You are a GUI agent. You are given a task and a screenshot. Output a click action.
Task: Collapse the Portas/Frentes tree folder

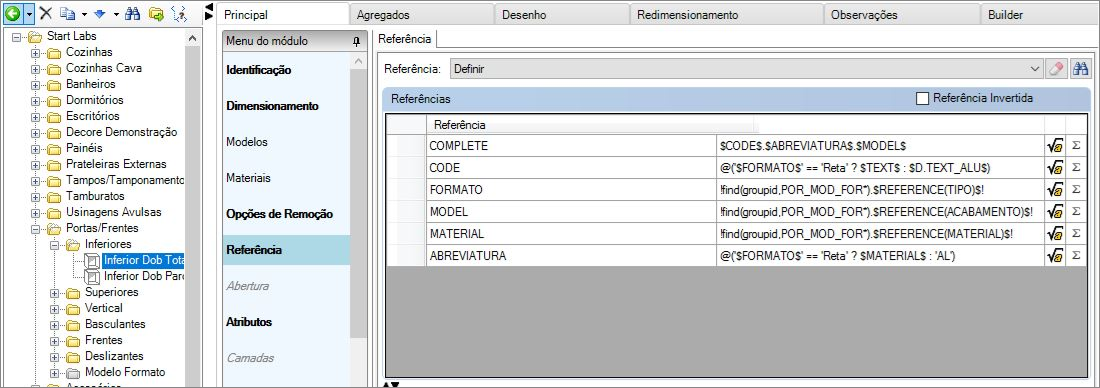tap(35, 228)
